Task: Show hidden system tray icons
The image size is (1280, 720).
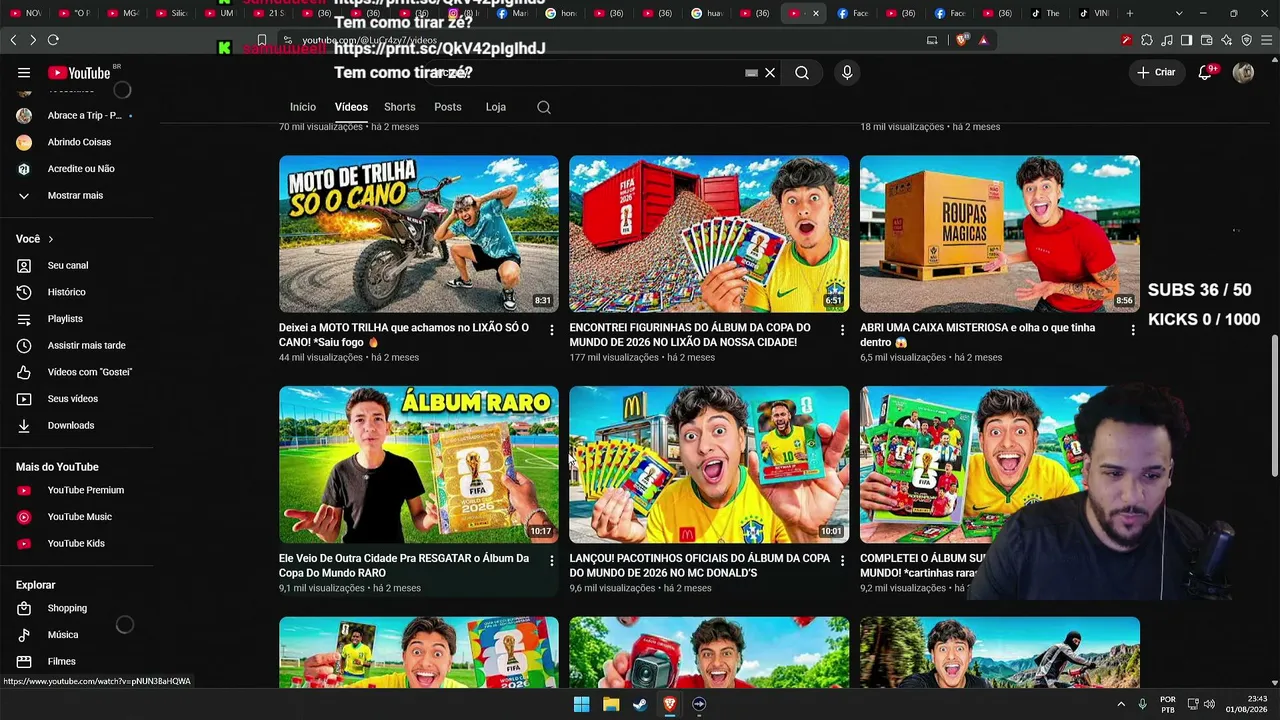Action: [x=1121, y=704]
